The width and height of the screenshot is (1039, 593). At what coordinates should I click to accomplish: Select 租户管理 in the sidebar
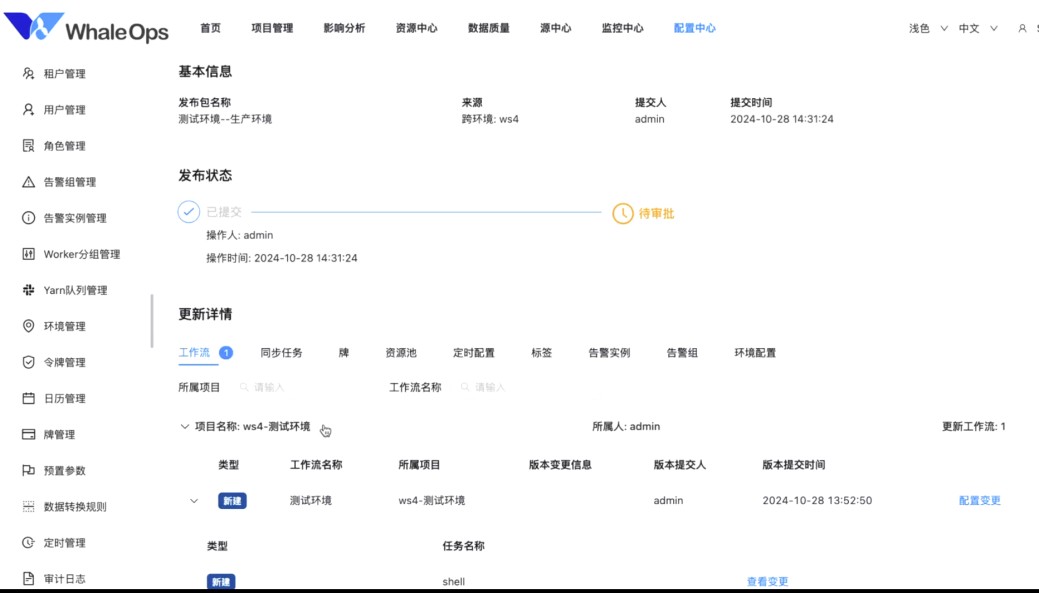point(62,72)
